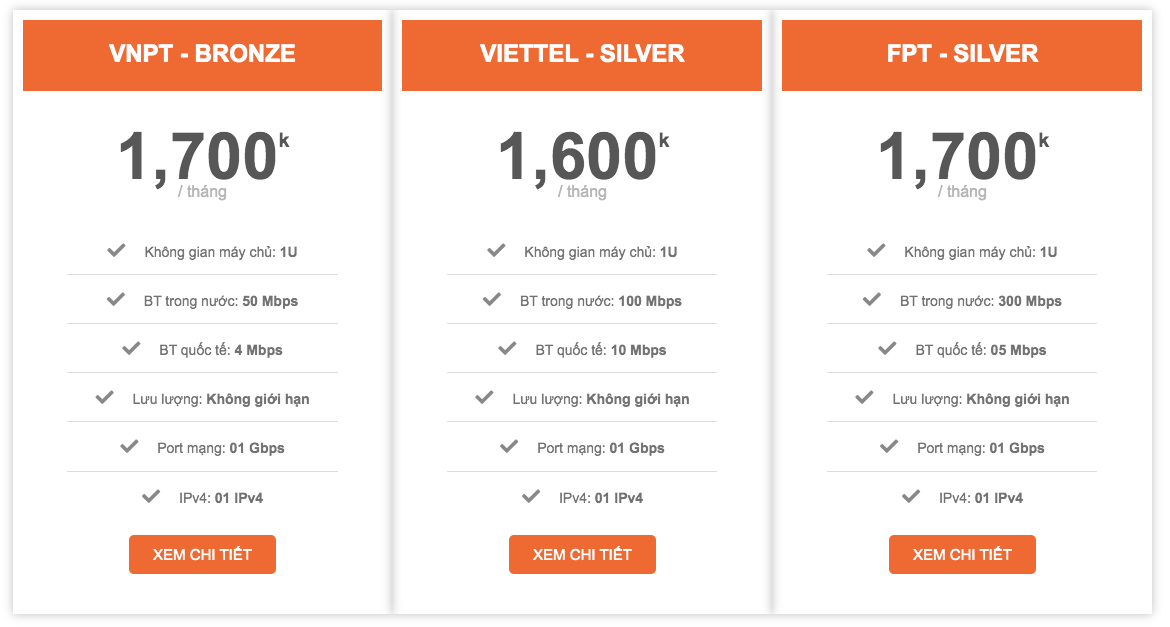Click checkmark beside FPT BT quốc tế 05 Mbps
The height and width of the screenshot is (627, 1170).
(887, 348)
